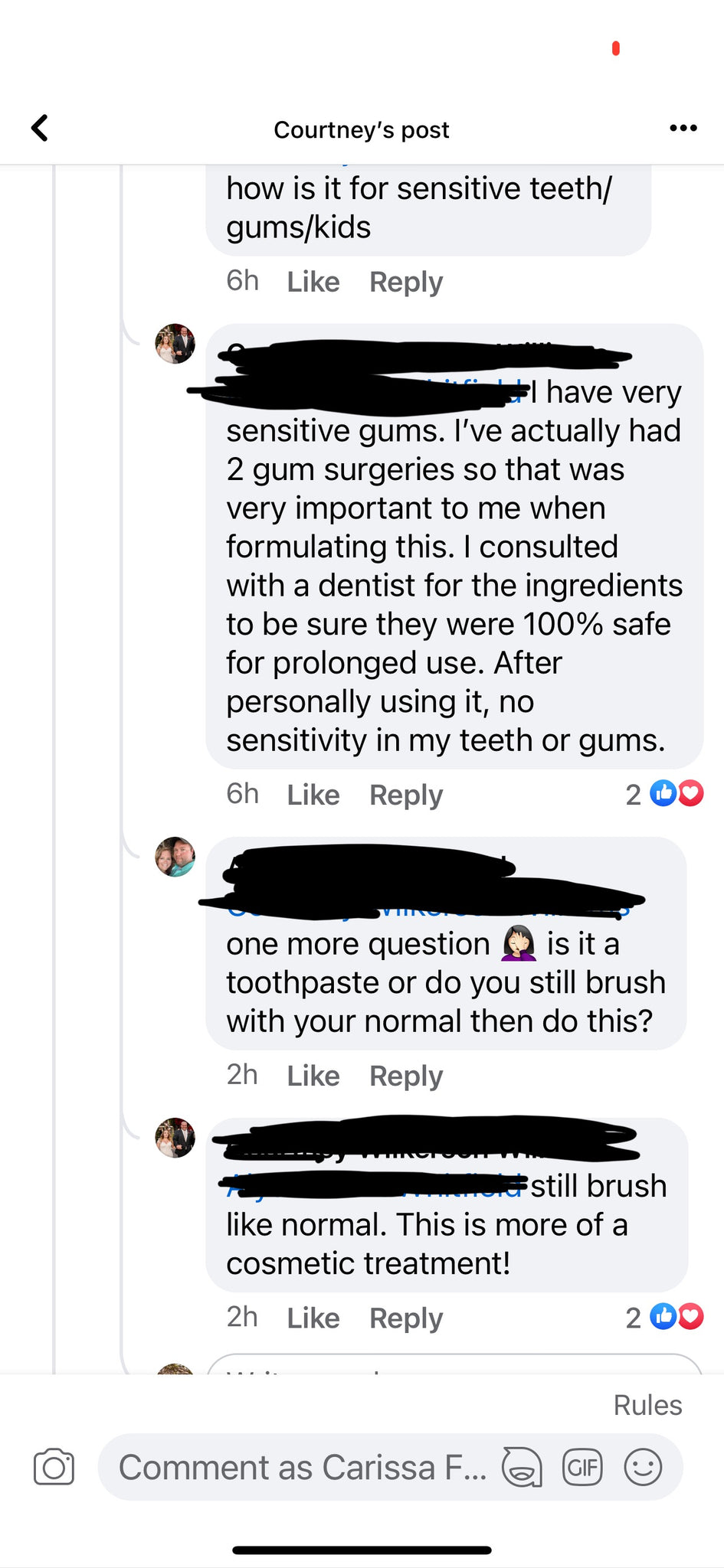Like the 'one more question' comment
Screen dimensions: 724x1568
313,1076
